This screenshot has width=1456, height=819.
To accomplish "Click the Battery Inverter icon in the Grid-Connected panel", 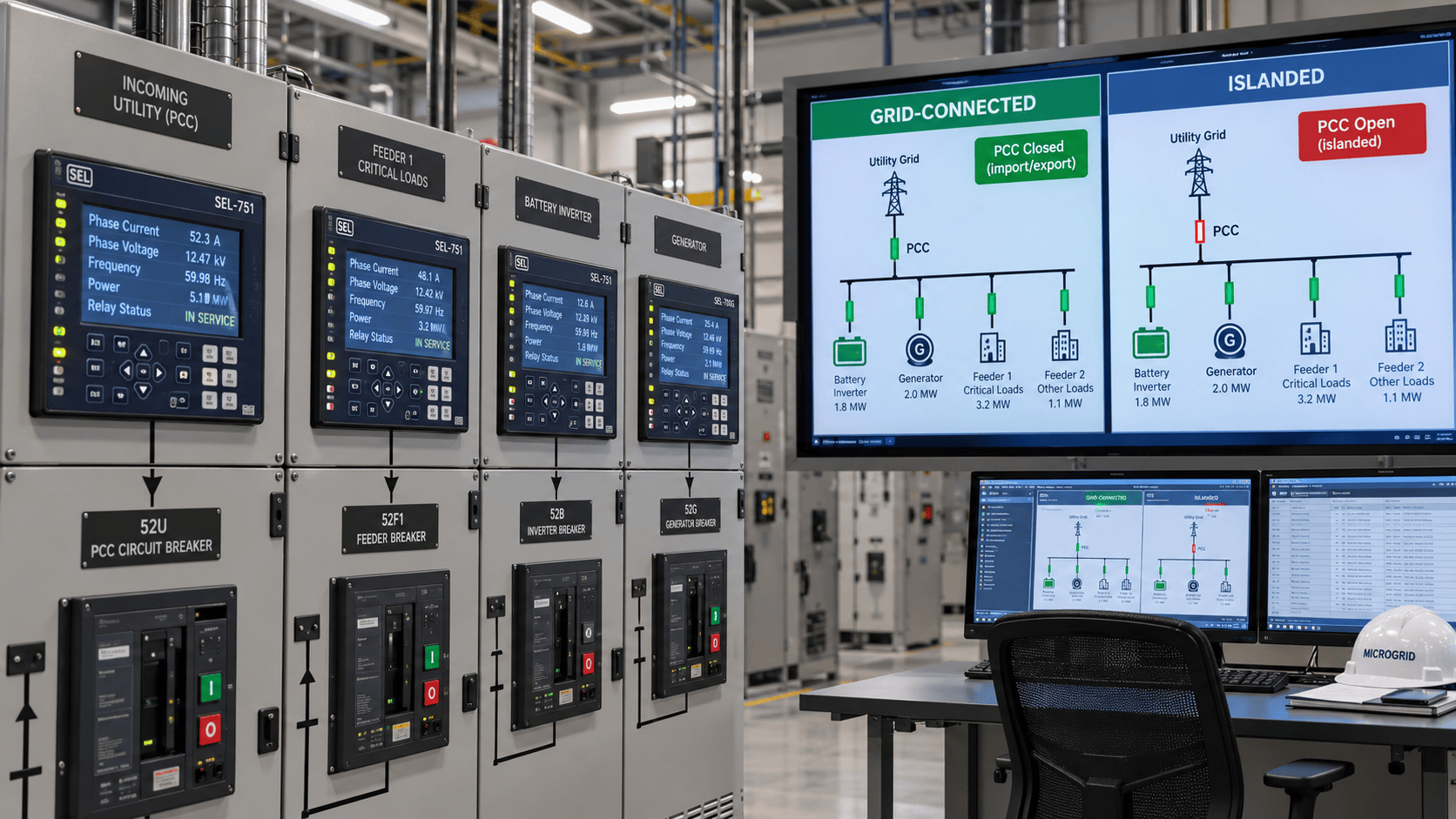I will [x=849, y=351].
